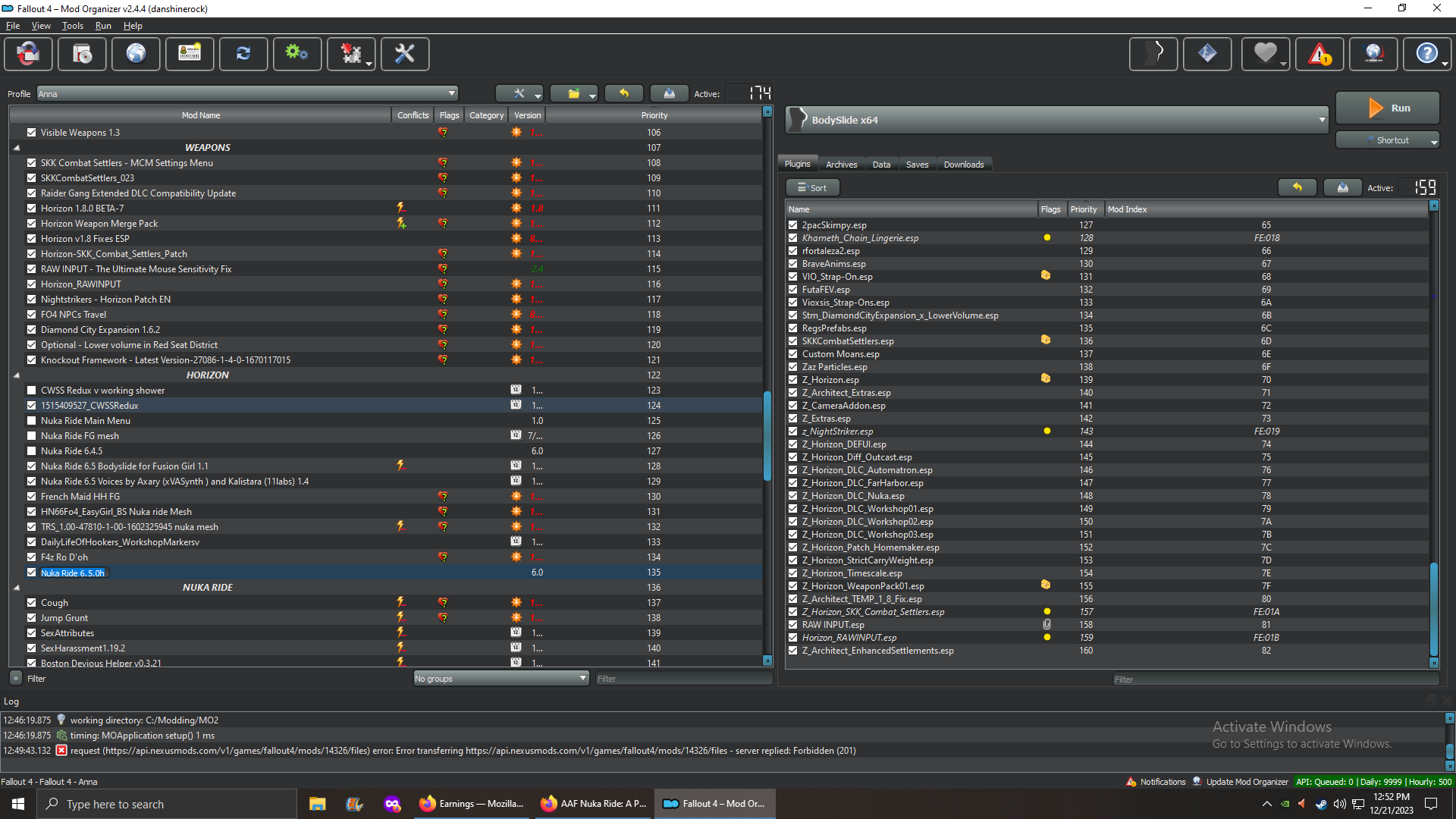Image resolution: width=1456 pixels, height=819 pixels.
Task: Enable the CWSS Redux v working shower mod
Action: point(32,390)
